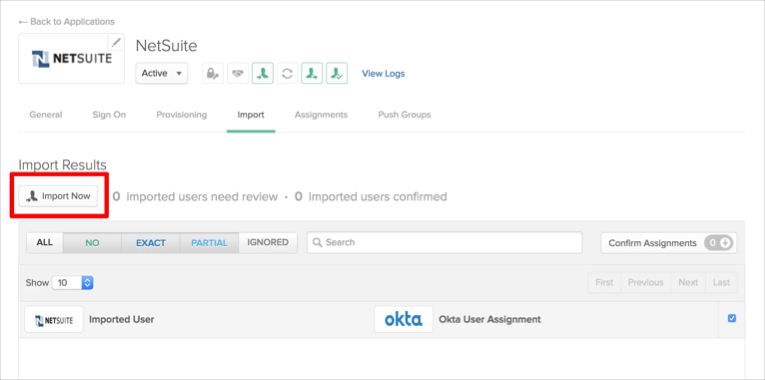This screenshot has width=765, height=380.
Task: Click the Previous pagination button
Action: click(645, 282)
